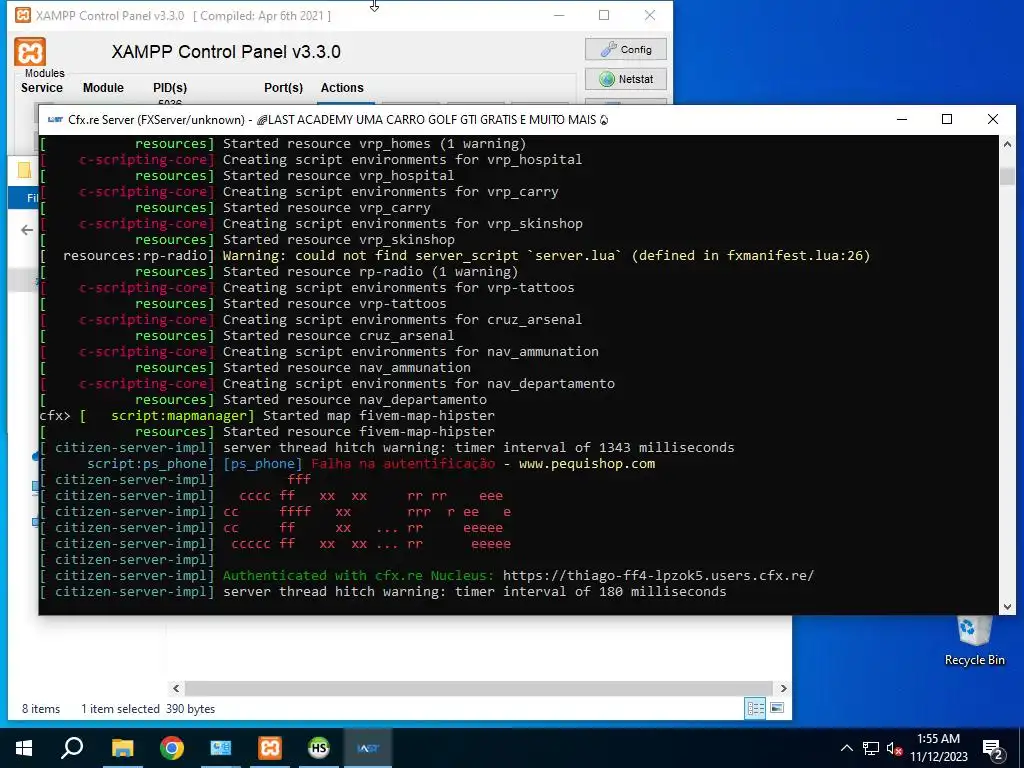The height and width of the screenshot is (768, 1024).
Task: Click the muted volume tray icon
Action: pos(895,748)
